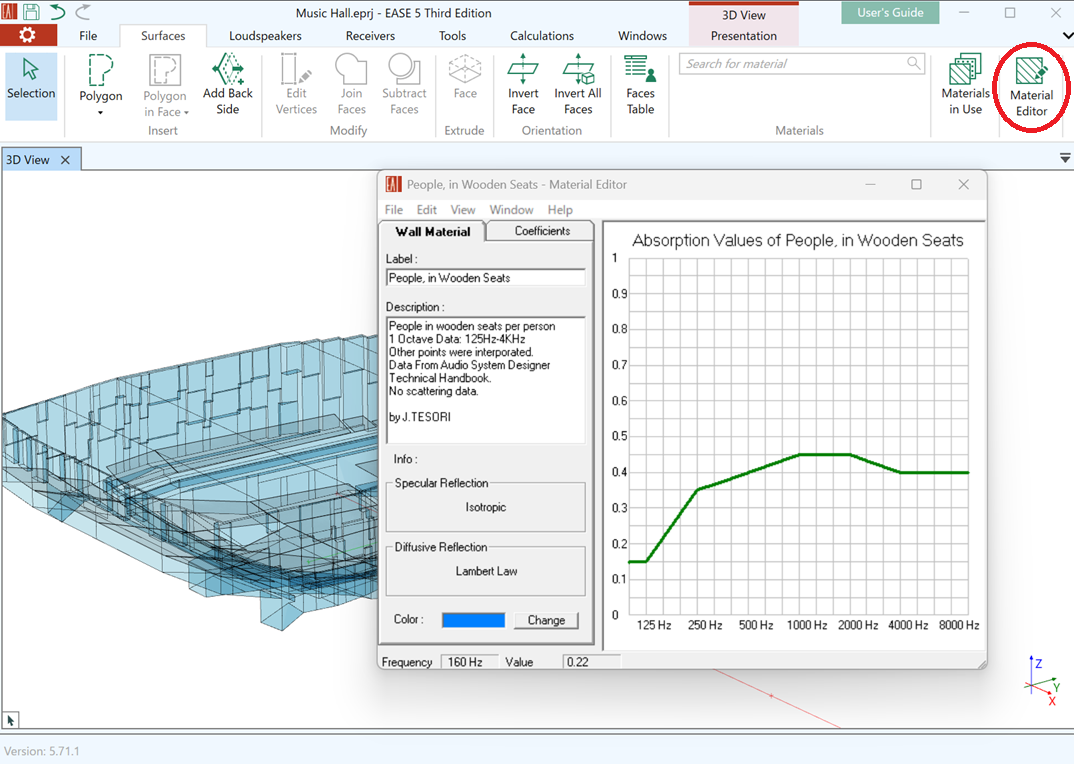Click the Isotropic specular reflection setting
This screenshot has width=1074, height=764.
[486, 507]
